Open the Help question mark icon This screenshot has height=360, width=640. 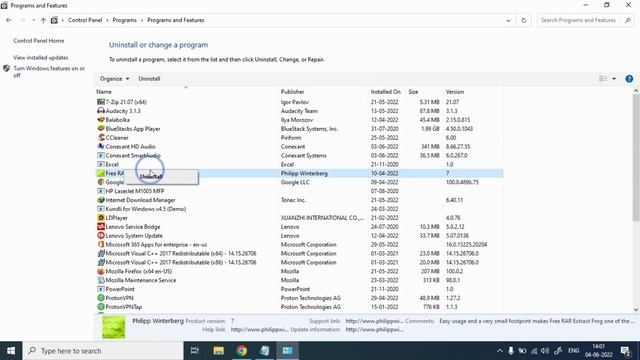tap(629, 79)
